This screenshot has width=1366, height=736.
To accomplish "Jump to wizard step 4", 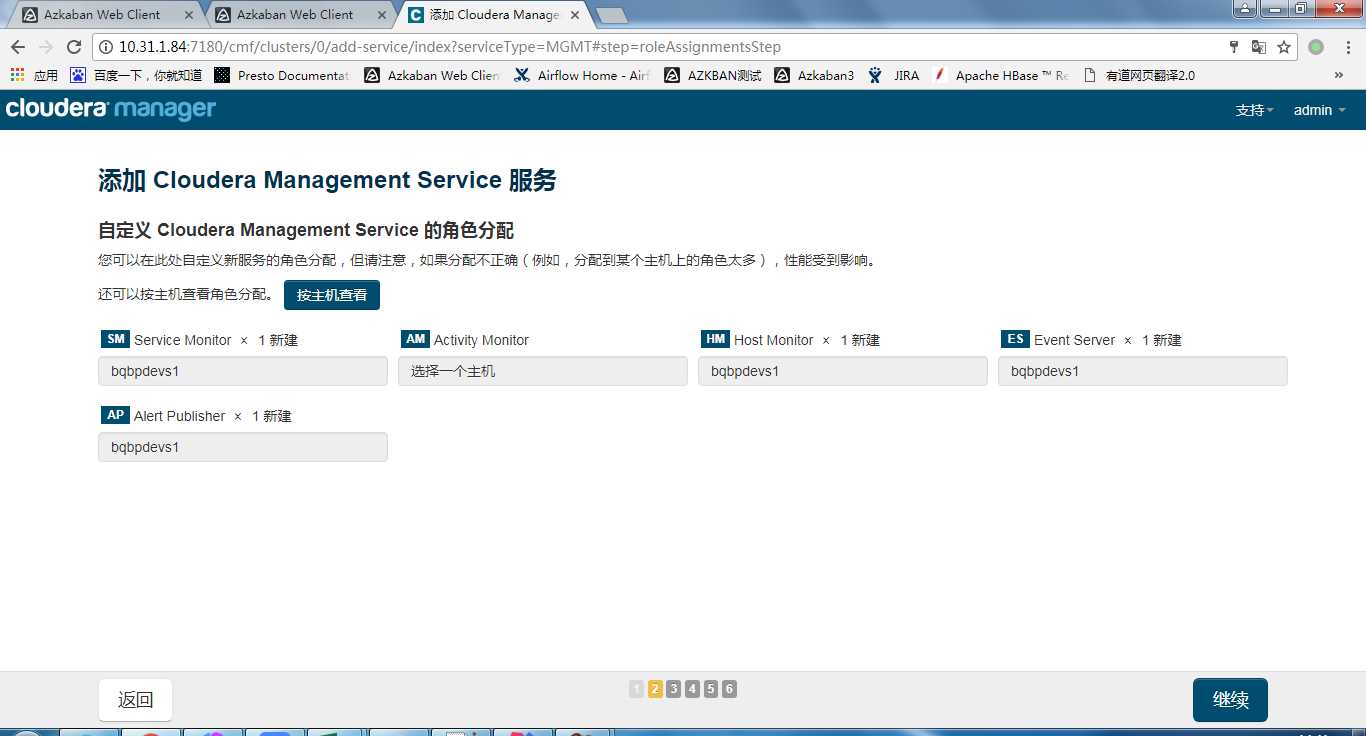I will (x=692, y=689).
